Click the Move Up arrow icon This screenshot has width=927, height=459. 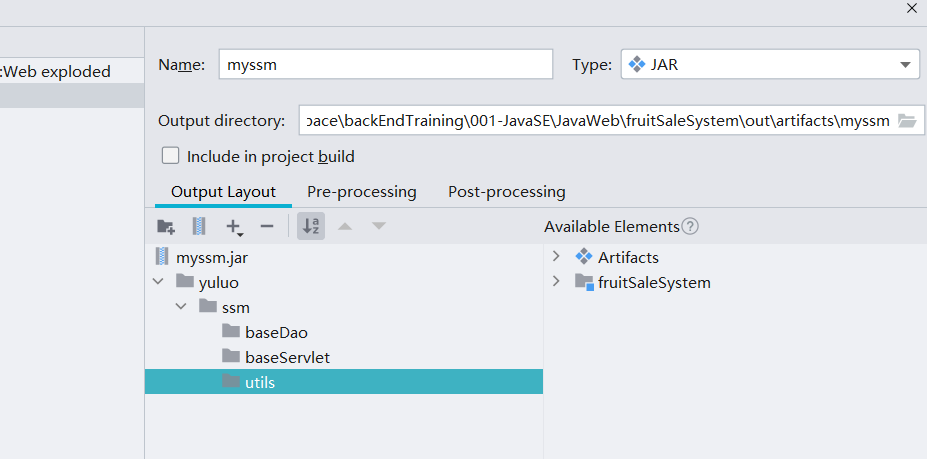point(345,227)
